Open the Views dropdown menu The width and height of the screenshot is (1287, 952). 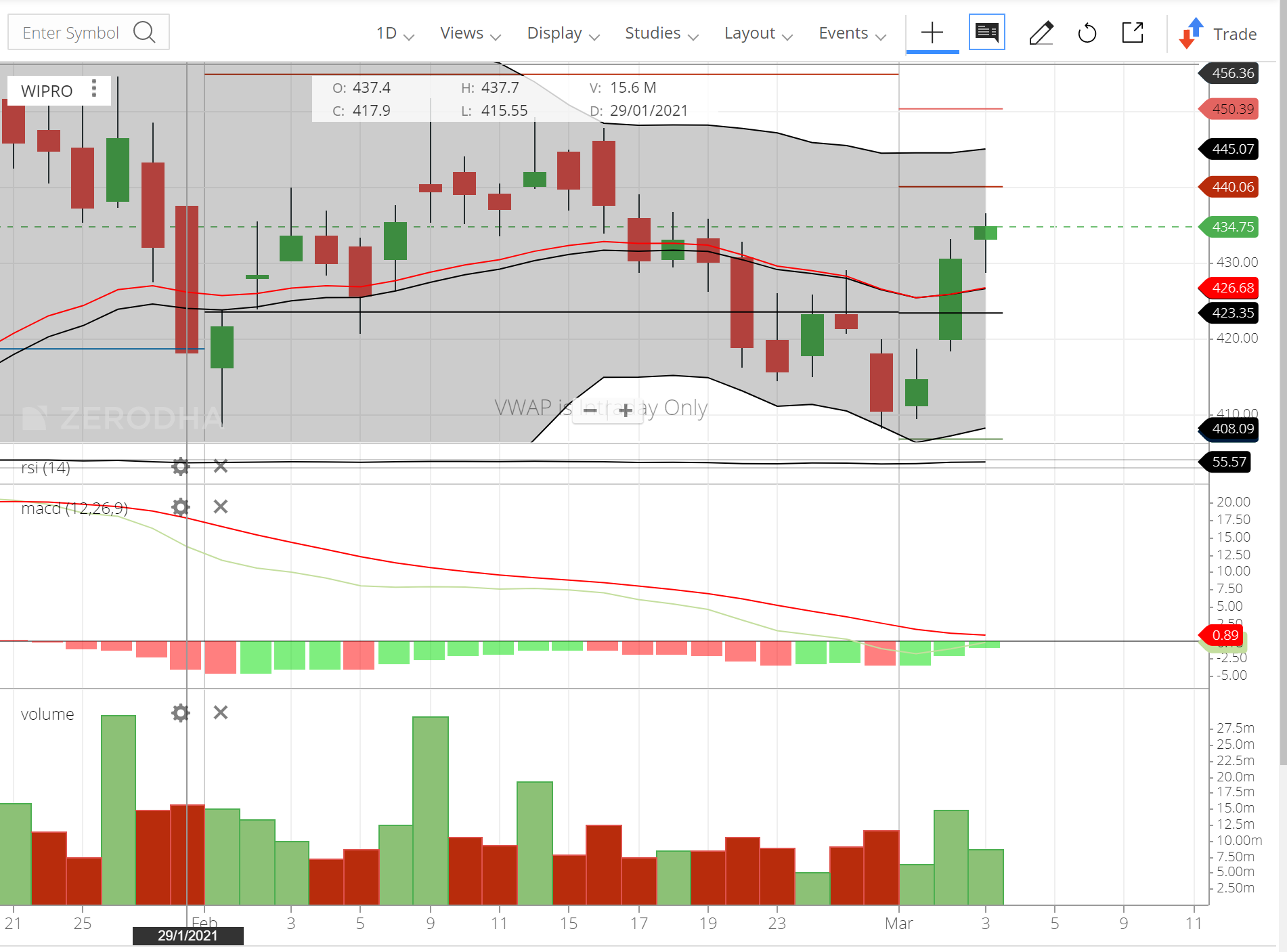click(470, 33)
